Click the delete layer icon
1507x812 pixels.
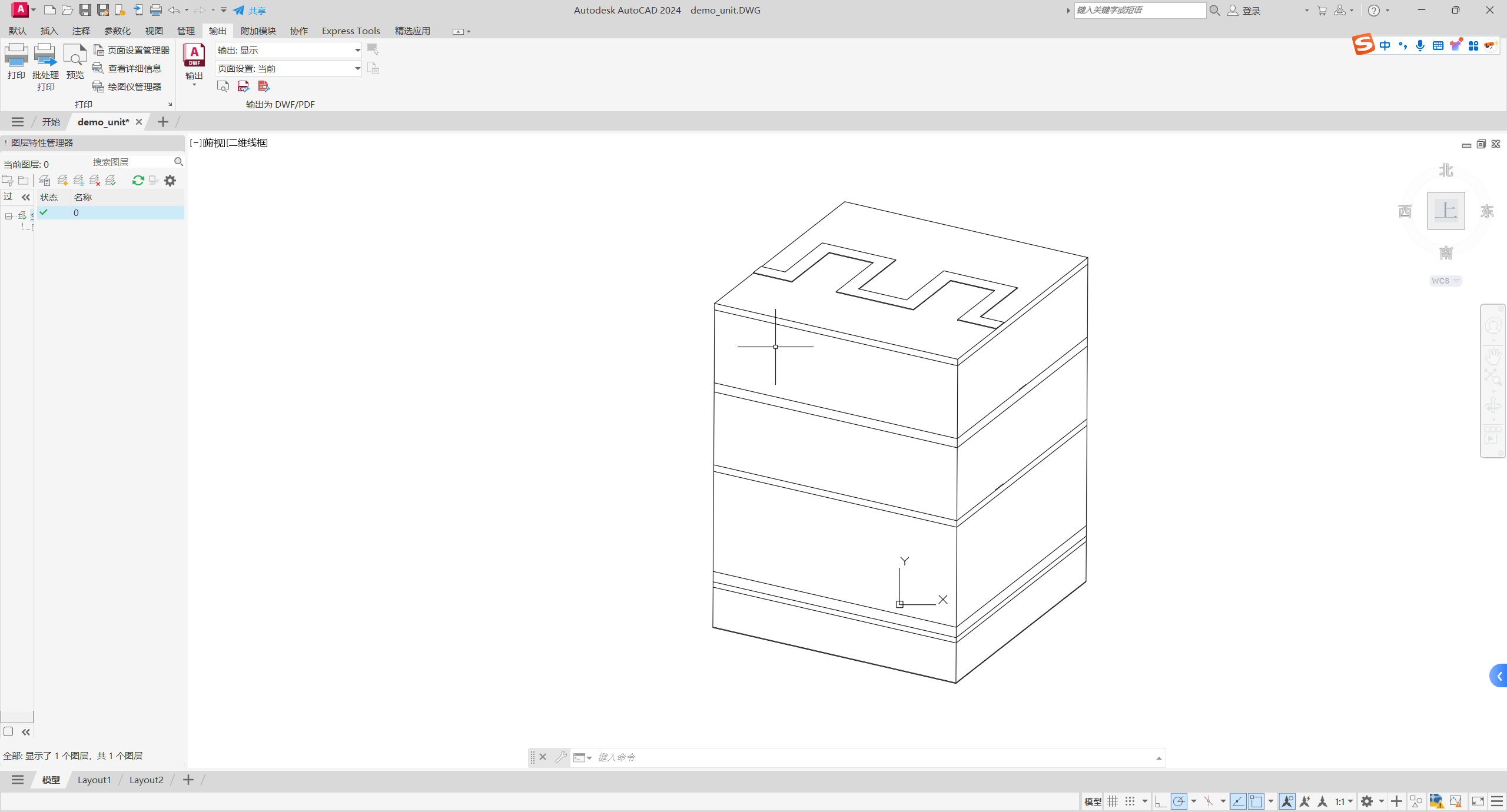pyautogui.click(x=95, y=181)
